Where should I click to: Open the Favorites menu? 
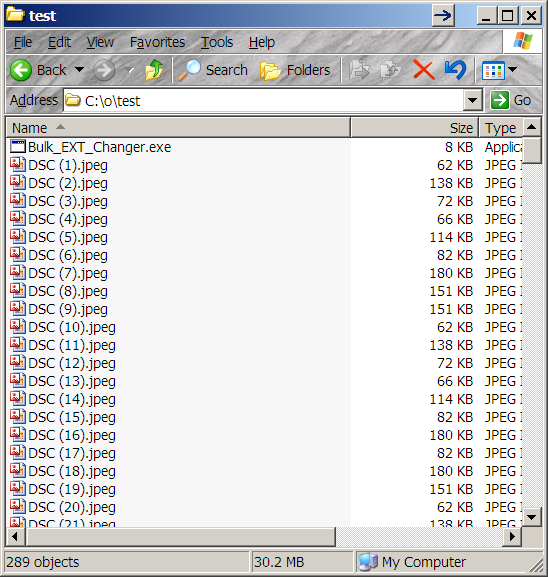pos(157,42)
